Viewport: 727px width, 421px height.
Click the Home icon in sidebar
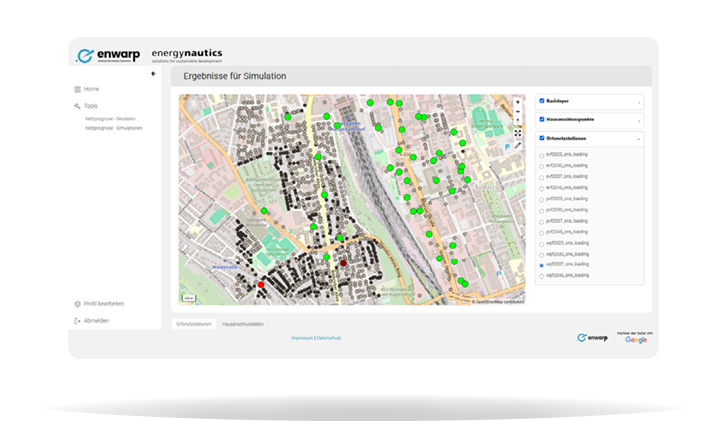point(77,89)
